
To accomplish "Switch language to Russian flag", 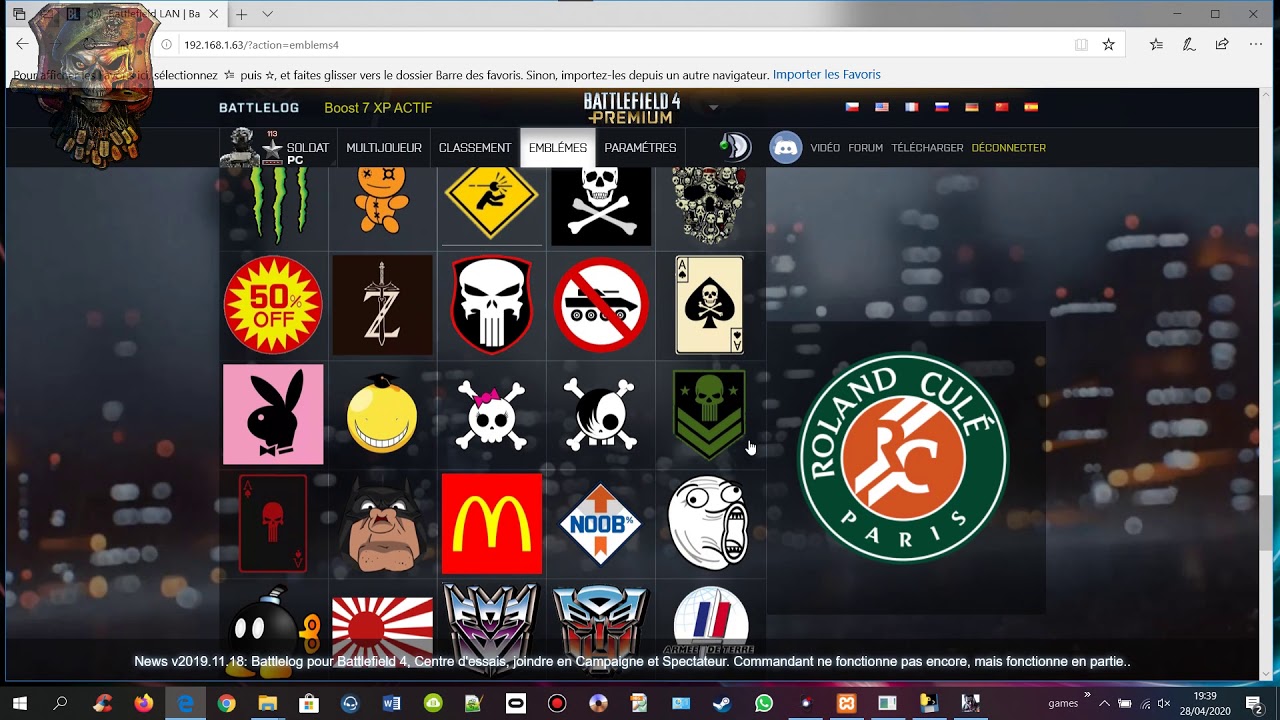I will pyautogui.click(x=941, y=107).
